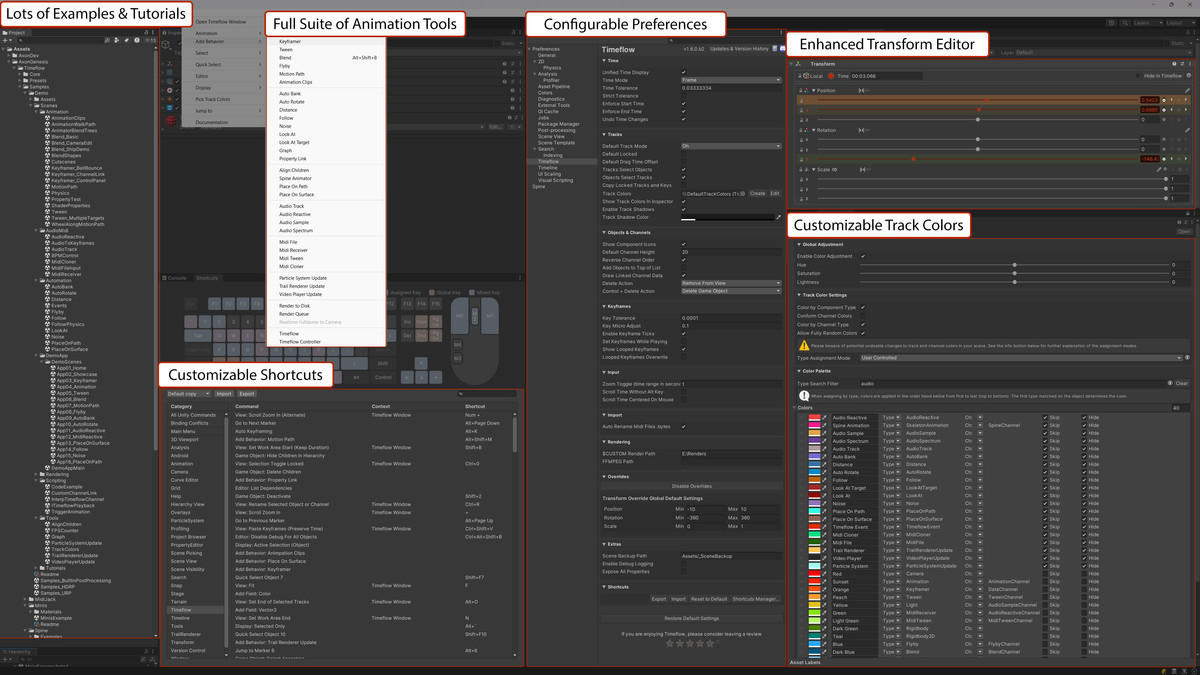Click the eyedropper in the Midi Cloner color row

pyautogui.click(x=825, y=535)
